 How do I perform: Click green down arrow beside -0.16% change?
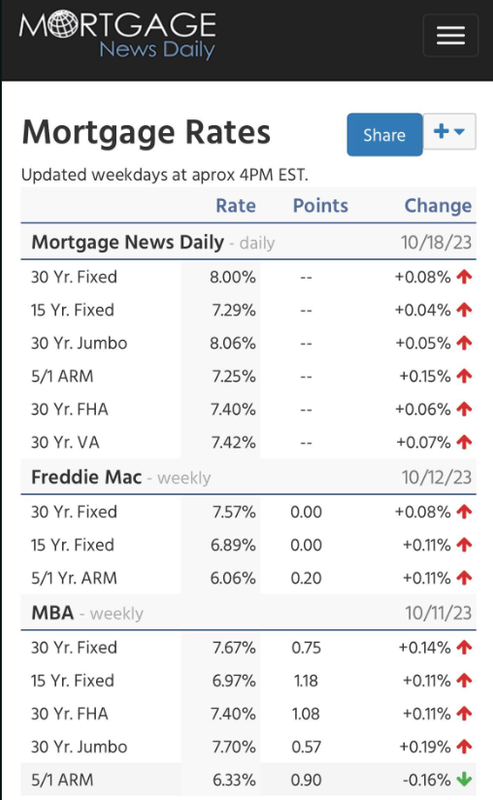[x=464, y=780]
